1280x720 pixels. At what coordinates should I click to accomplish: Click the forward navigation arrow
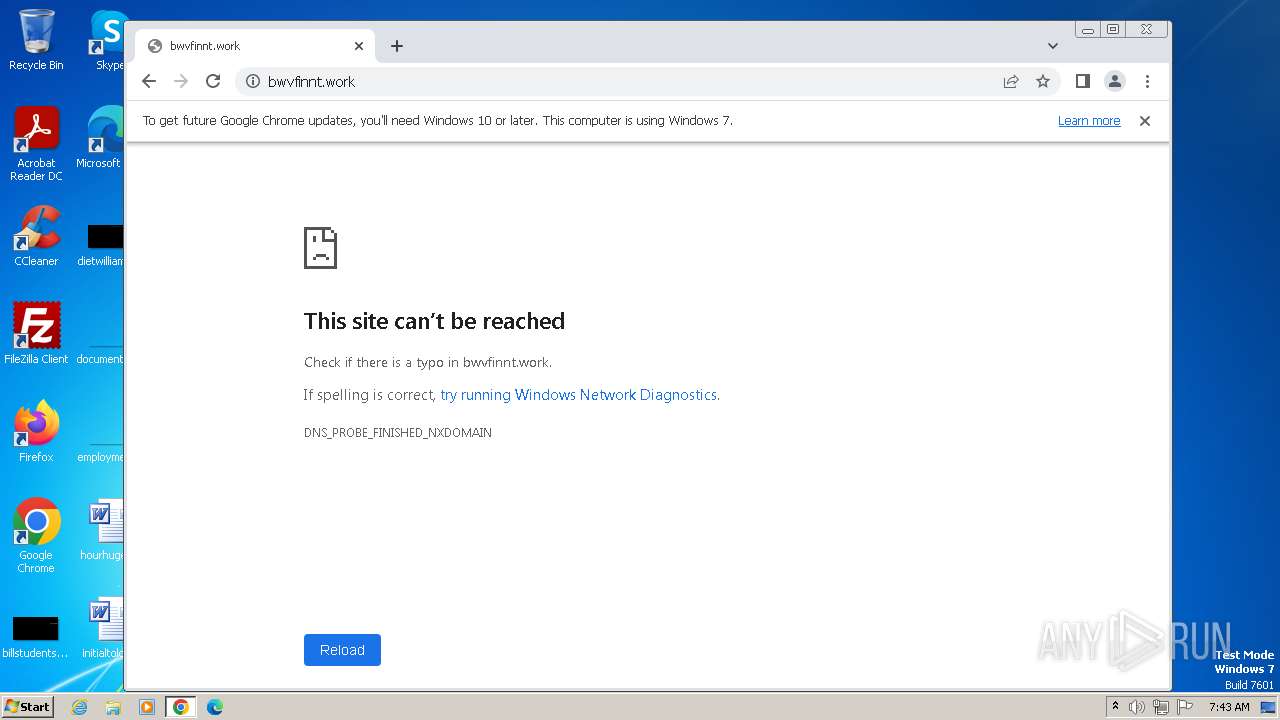pyautogui.click(x=181, y=82)
